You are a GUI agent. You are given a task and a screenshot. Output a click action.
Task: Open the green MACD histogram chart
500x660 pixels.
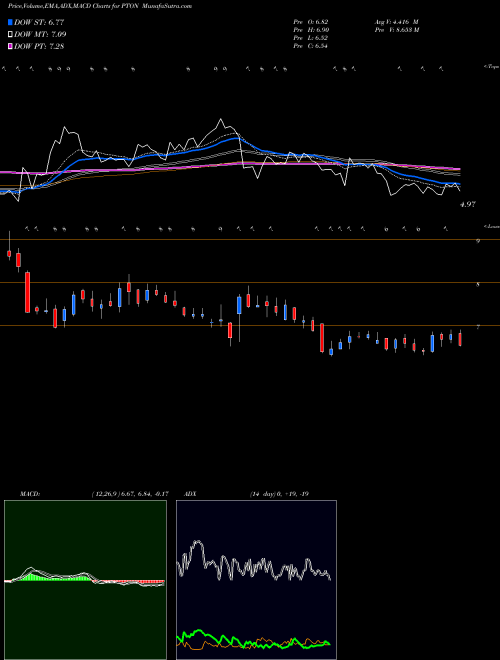pos(85,580)
